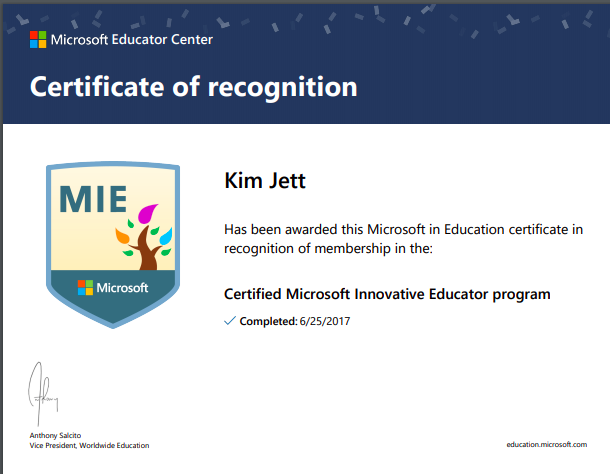Image resolution: width=610 pixels, height=474 pixels.
Task: Click the Completed label
Action: click(268, 321)
